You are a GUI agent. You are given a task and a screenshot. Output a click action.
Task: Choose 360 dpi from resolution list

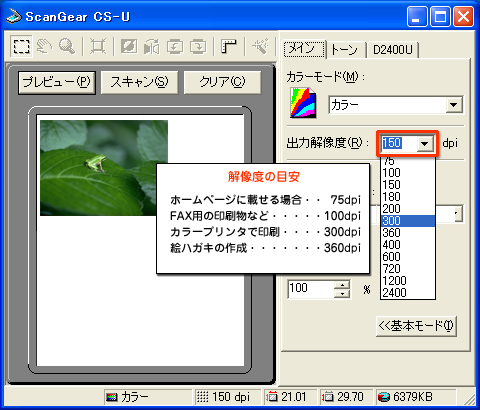tap(408, 233)
